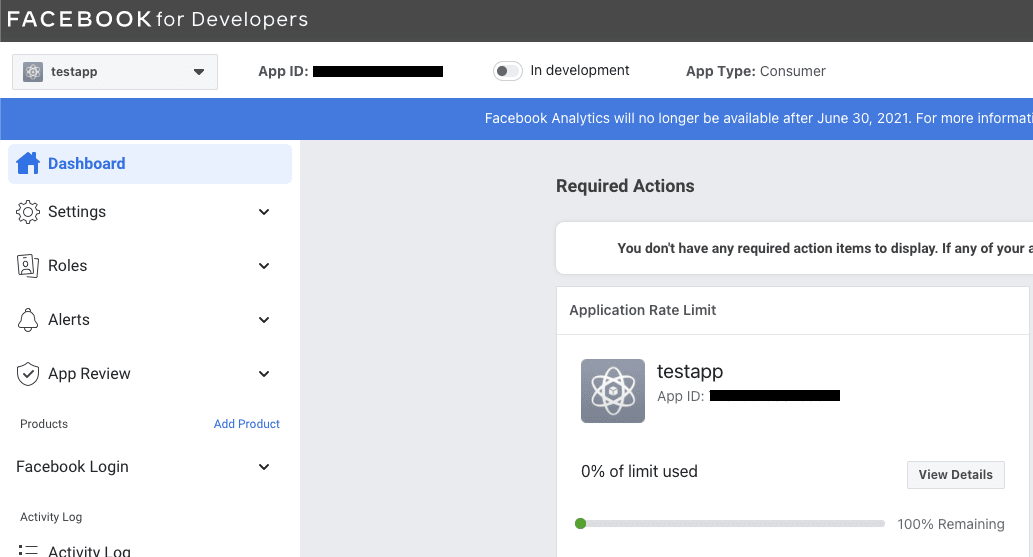Viewport: 1033px width, 557px height.
Task: Click large testapp icon in Rate Limit card
Action: coord(613,391)
